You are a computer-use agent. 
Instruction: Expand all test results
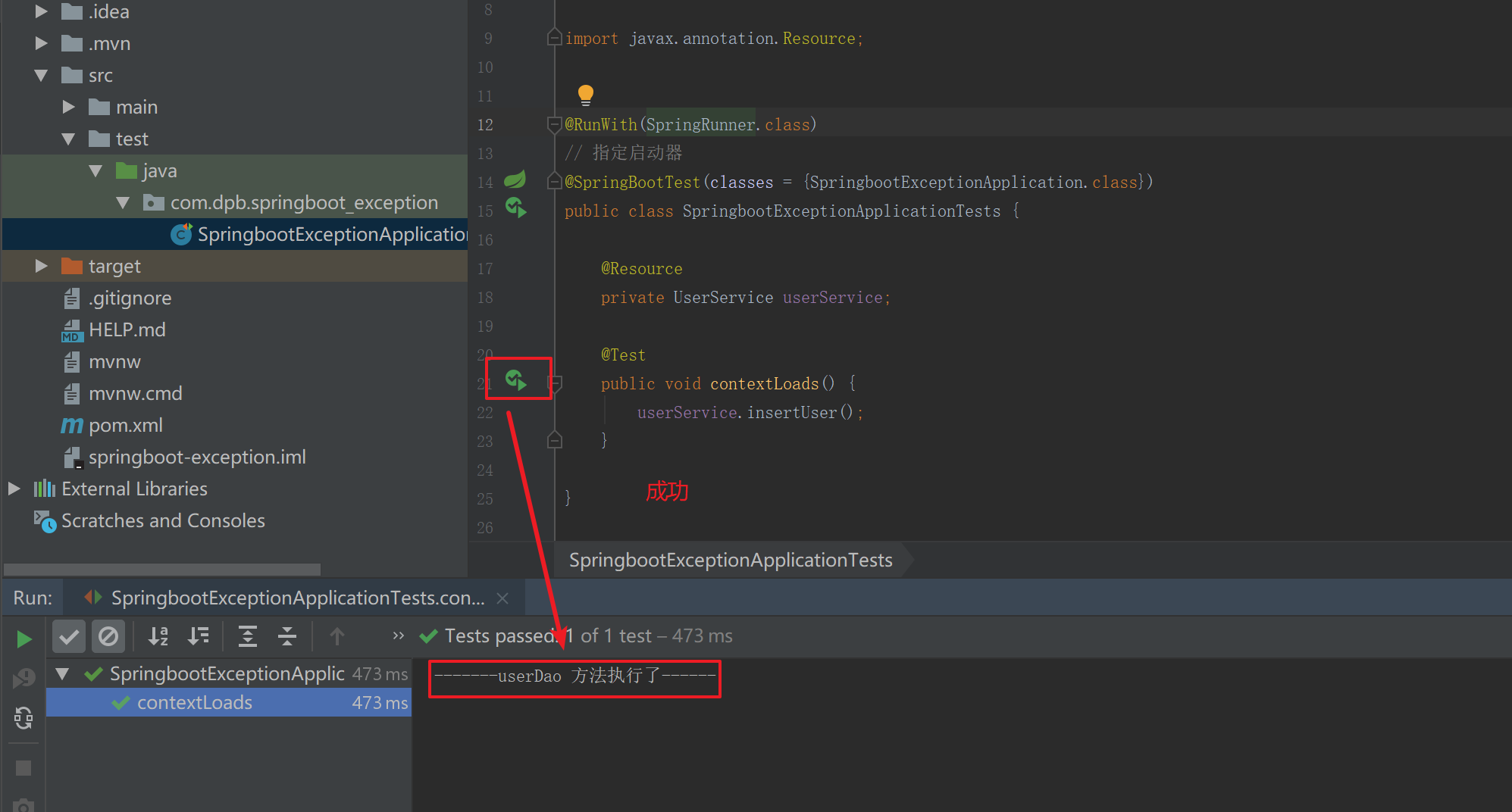(248, 636)
